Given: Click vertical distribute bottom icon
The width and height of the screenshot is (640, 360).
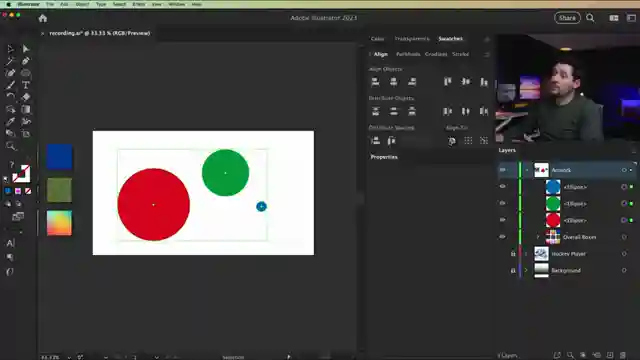Looking at the screenshot, I should coord(412,111).
